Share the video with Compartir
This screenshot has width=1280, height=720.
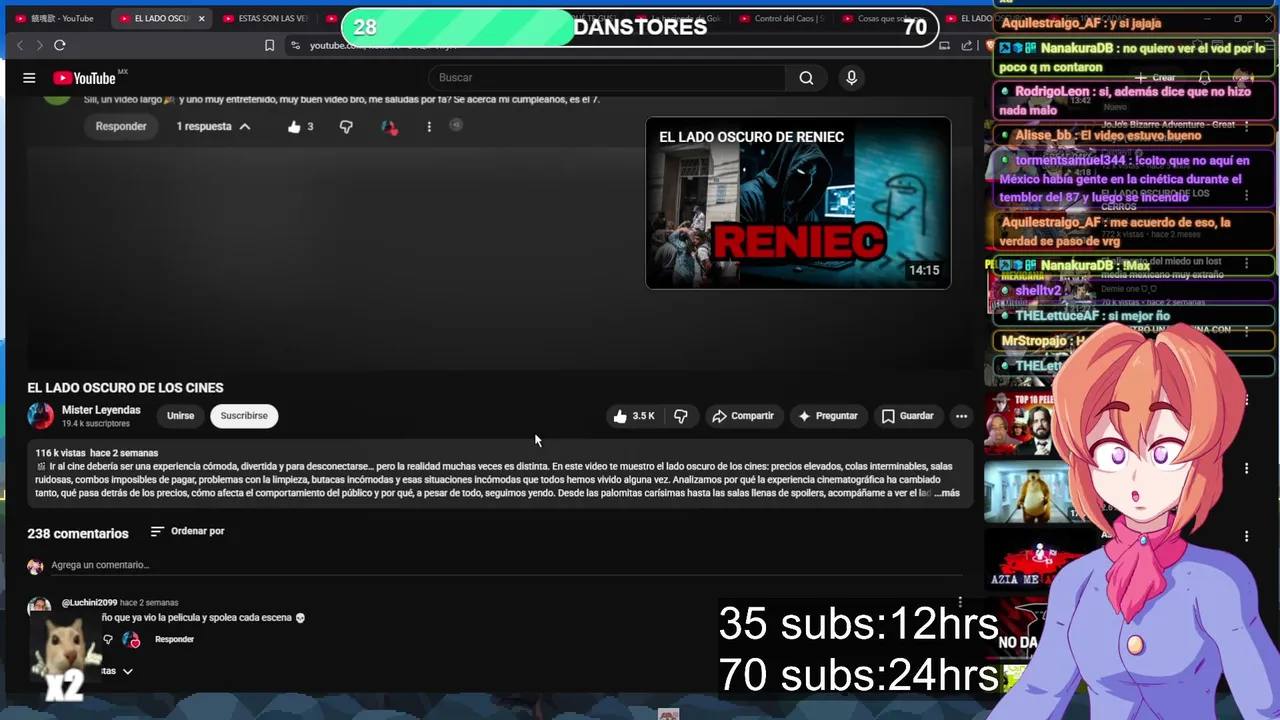pos(743,416)
